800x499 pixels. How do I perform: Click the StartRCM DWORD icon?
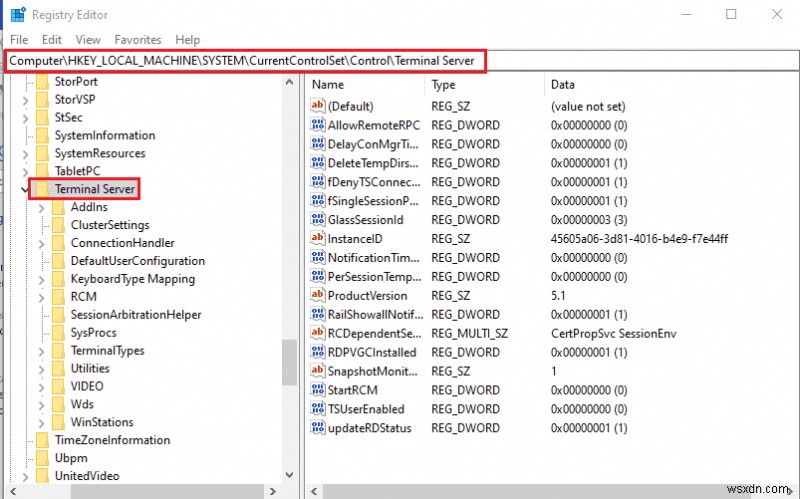click(317, 389)
